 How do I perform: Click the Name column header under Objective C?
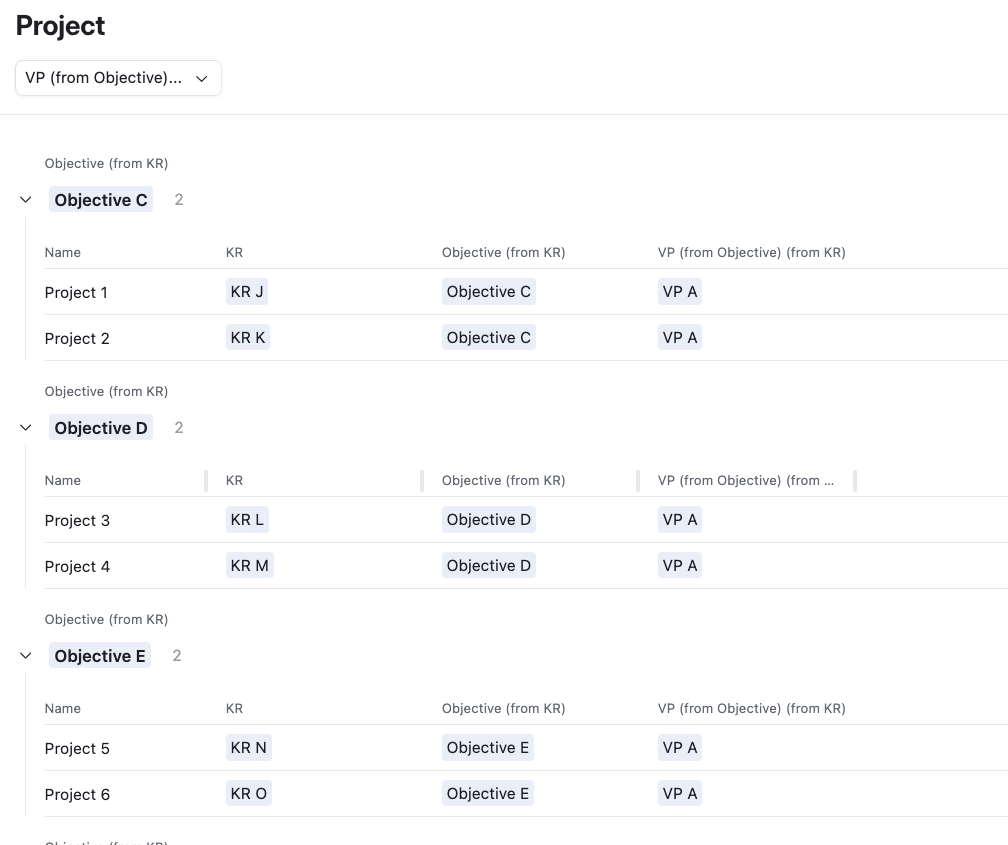(62, 253)
